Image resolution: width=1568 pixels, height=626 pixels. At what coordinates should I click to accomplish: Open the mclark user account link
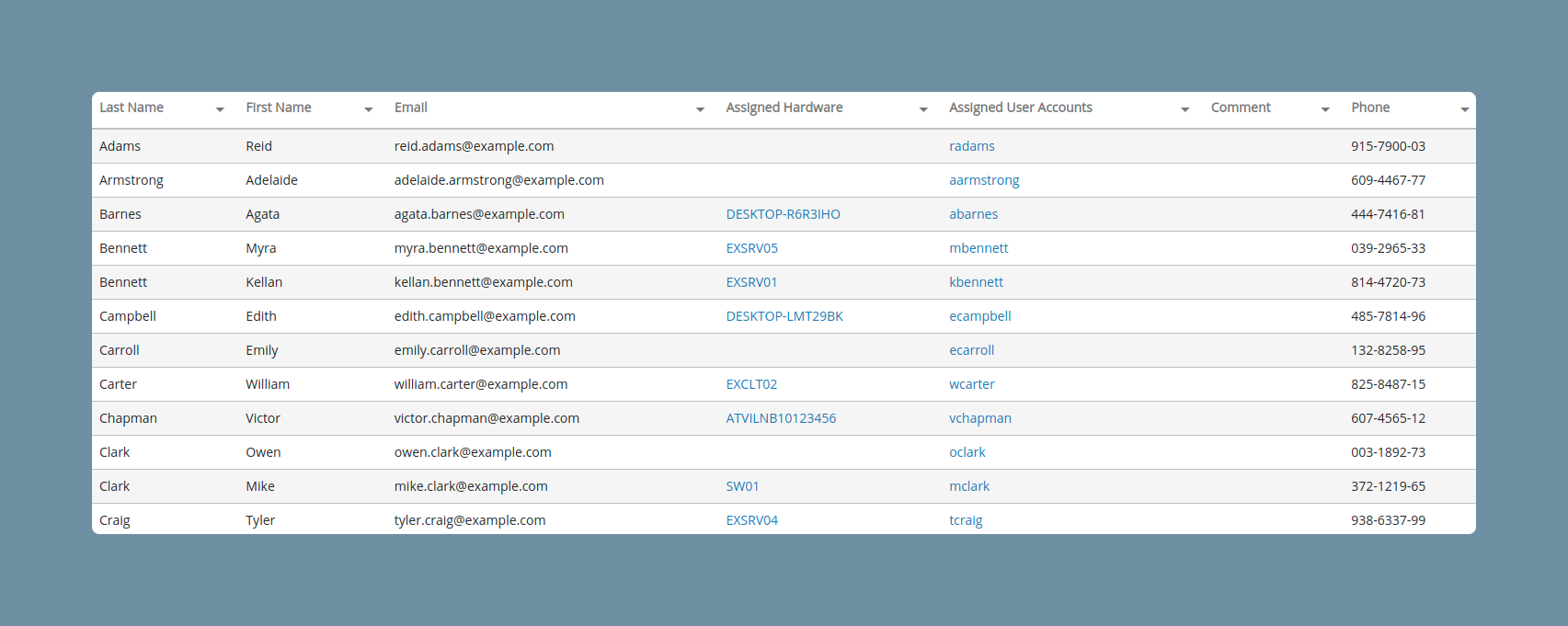pyautogui.click(x=969, y=486)
